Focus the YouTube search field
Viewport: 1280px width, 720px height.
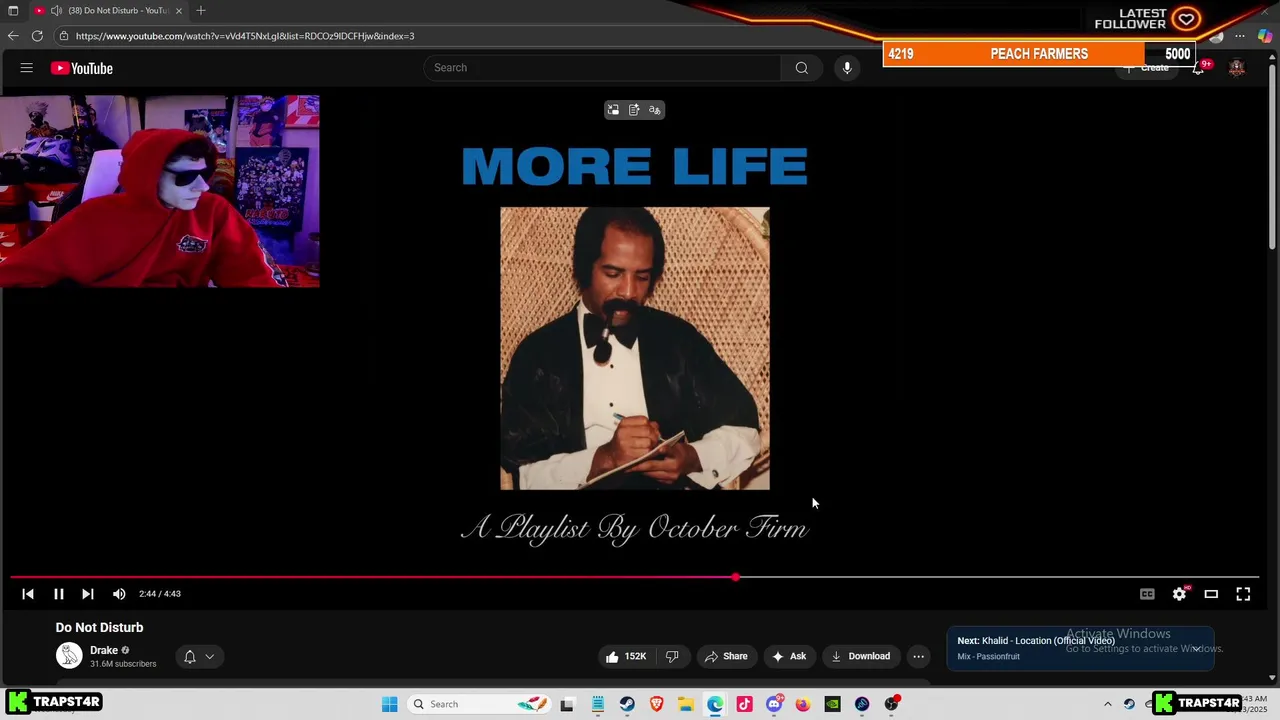click(x=602, y=68)
